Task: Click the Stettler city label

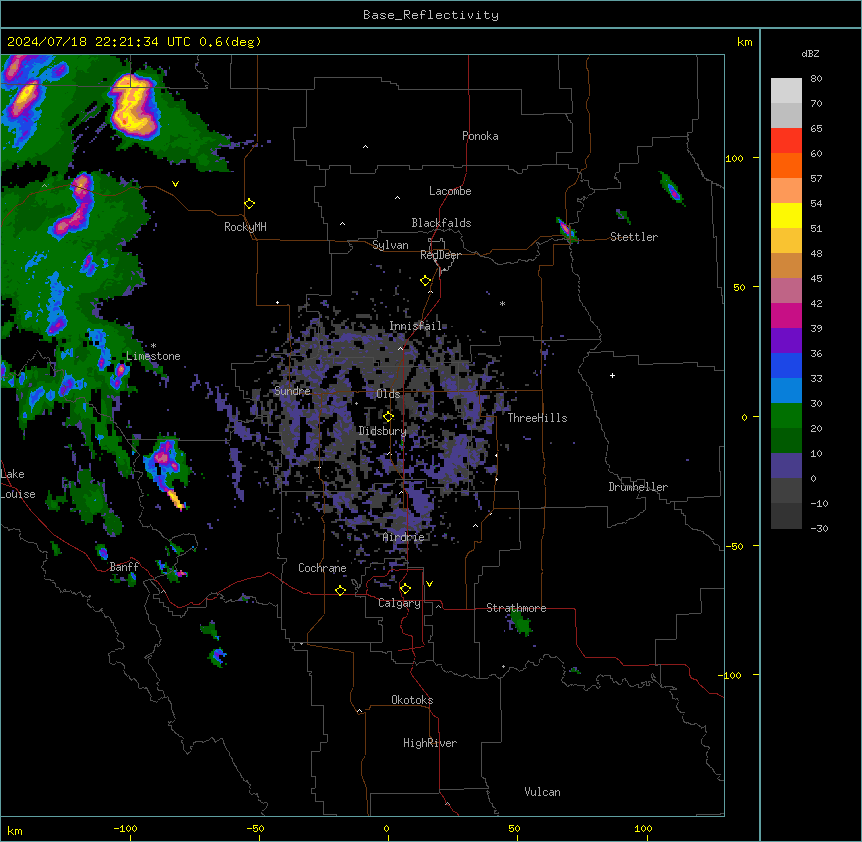Action: [x=634, y=237]
